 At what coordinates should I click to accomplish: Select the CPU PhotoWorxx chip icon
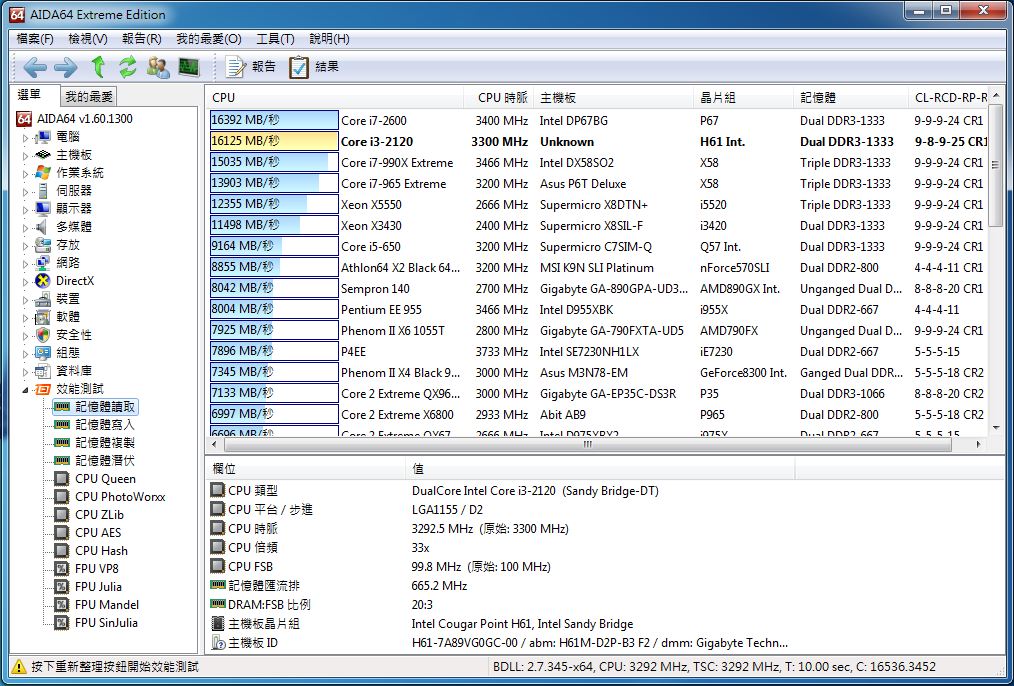61,497
